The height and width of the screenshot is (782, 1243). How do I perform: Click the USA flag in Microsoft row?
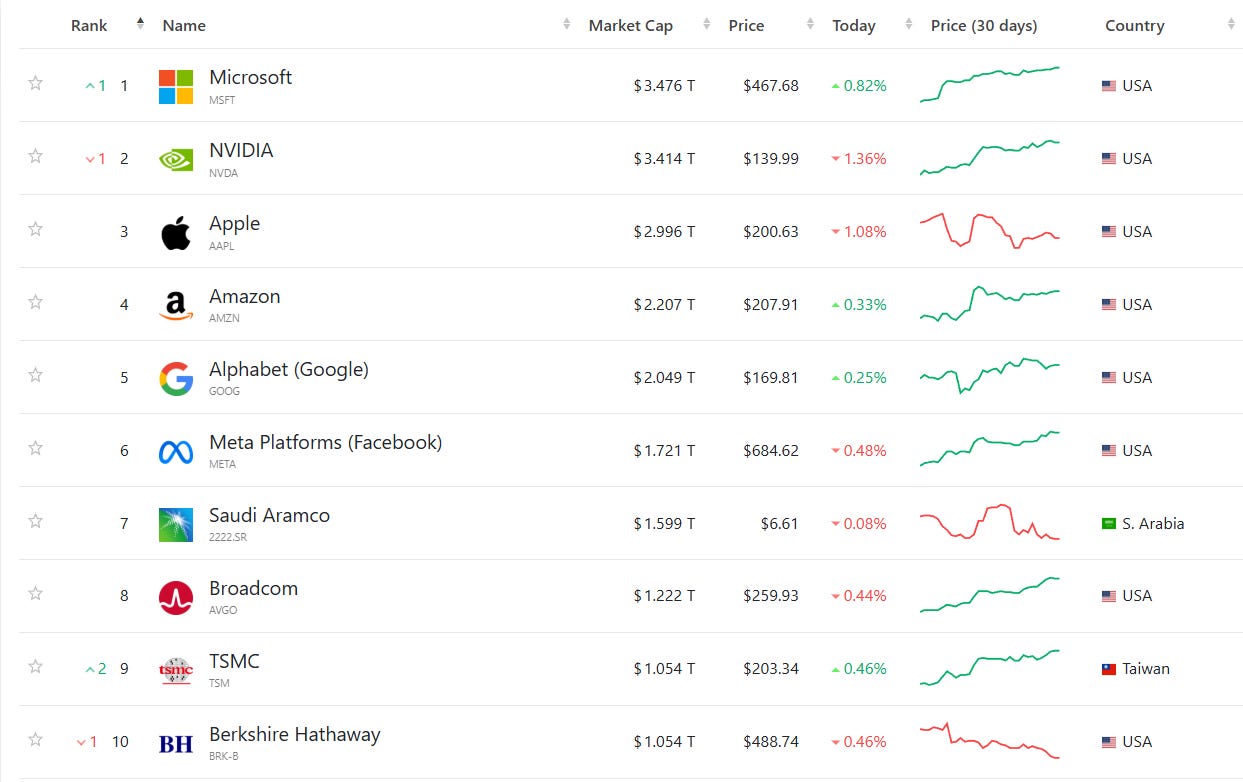[x=1108, y=86]
